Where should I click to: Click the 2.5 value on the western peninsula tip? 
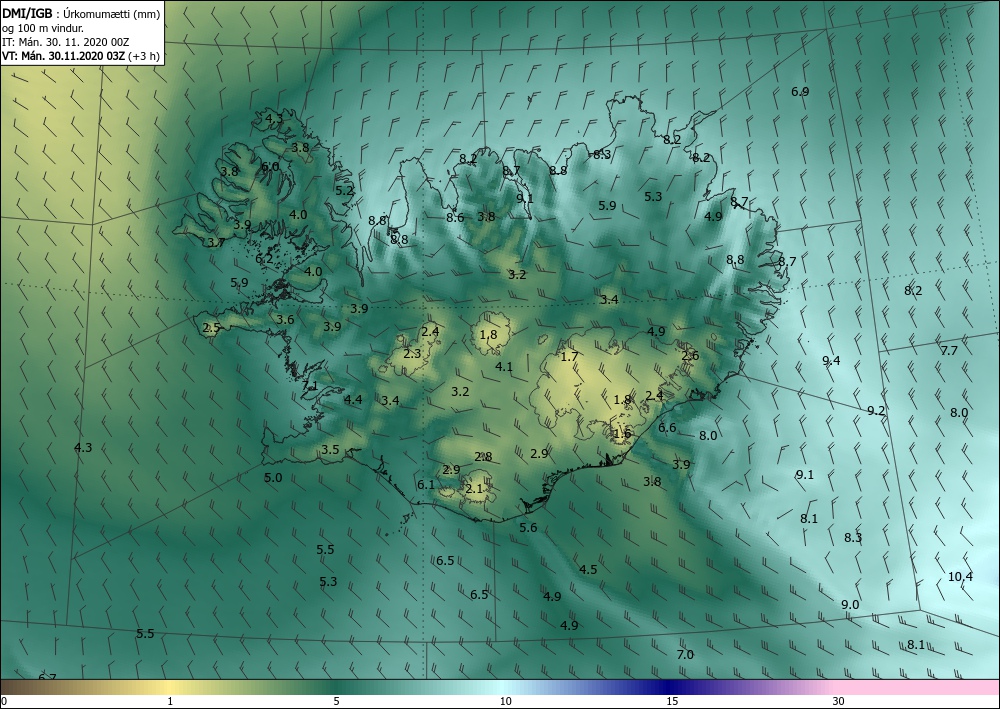[x=211, y=328]
